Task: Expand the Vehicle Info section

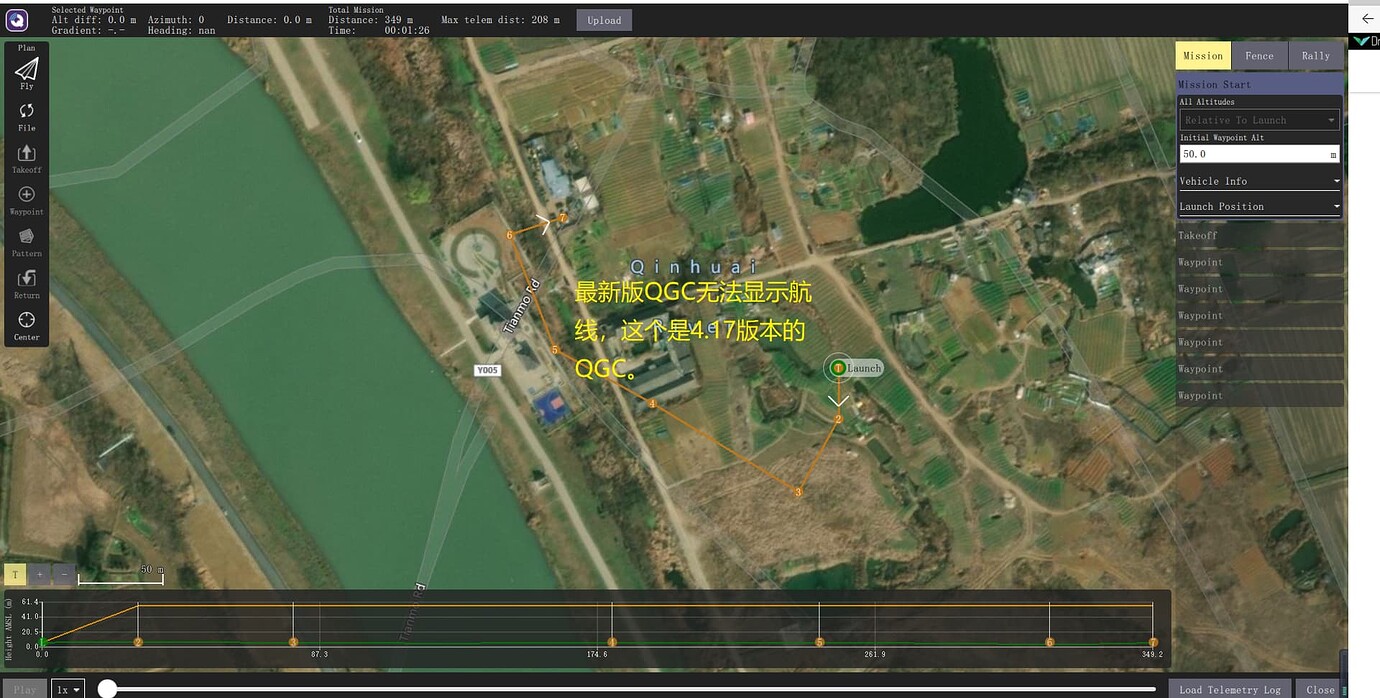Action: click(1258, 180)
